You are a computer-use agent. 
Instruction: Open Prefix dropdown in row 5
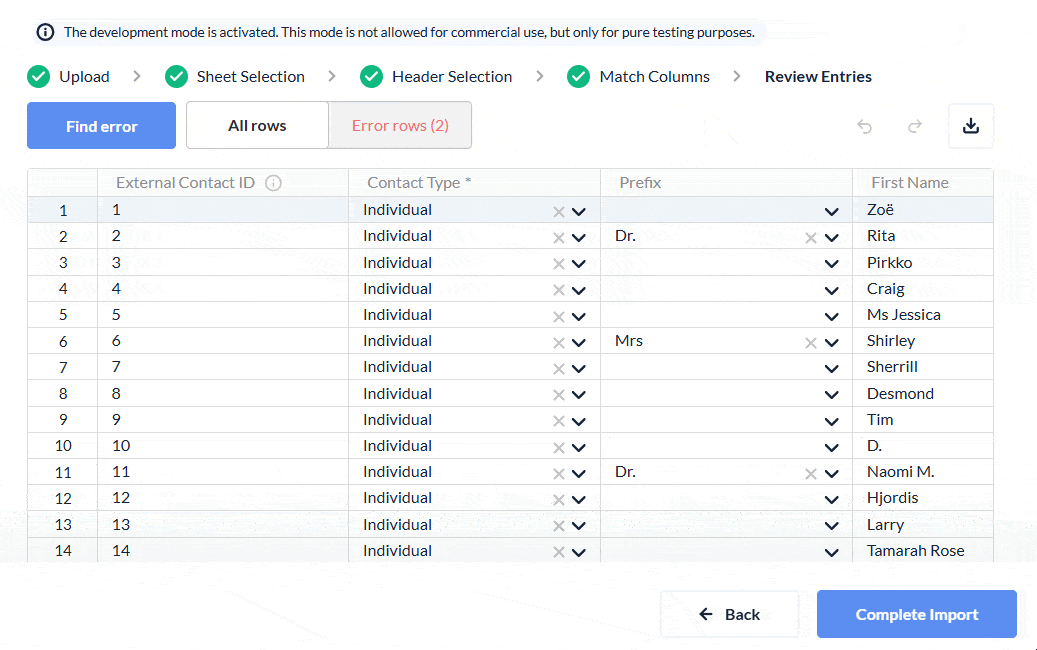[831, 317]
